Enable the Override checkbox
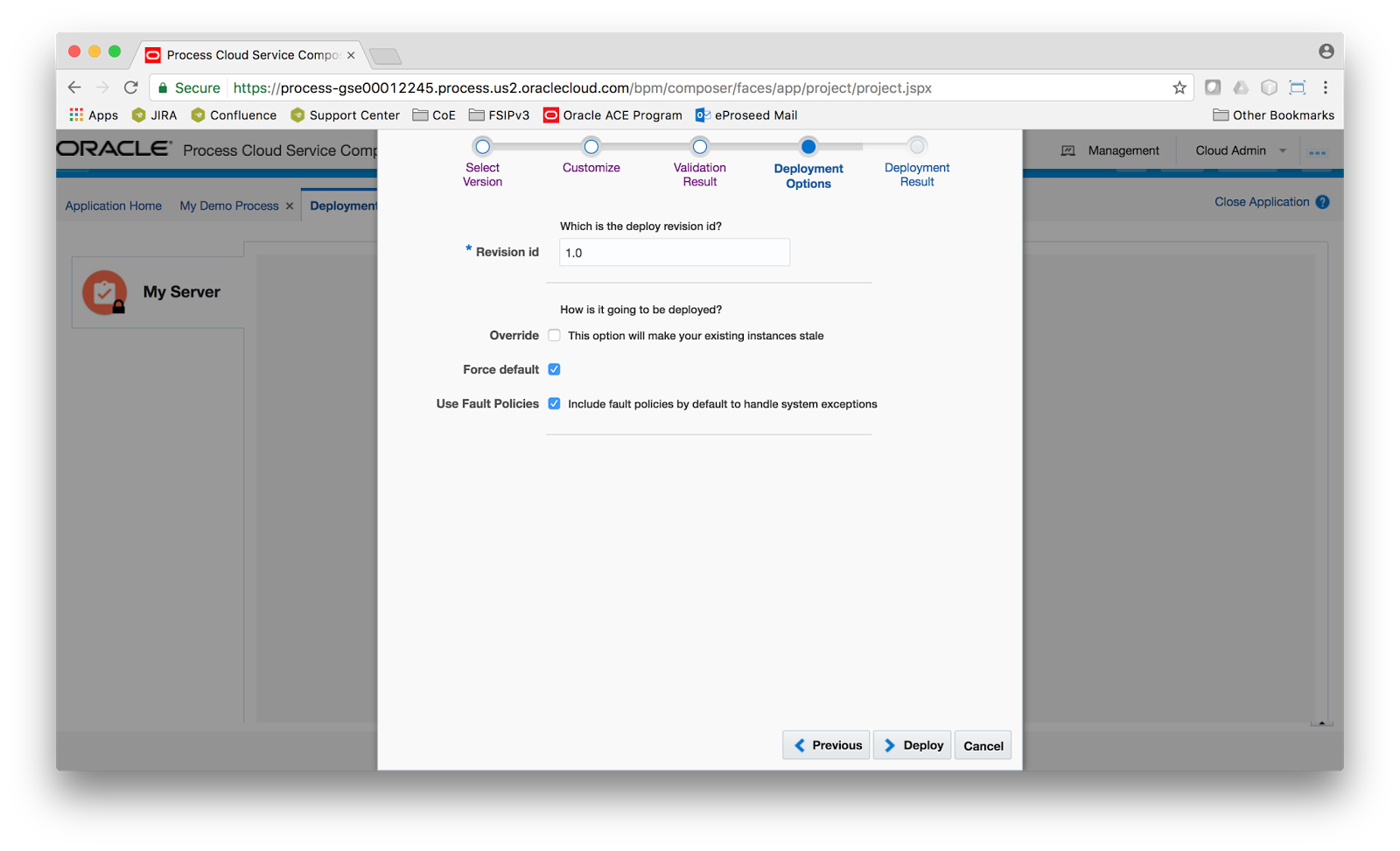The height and width of the screenshot is (851, 1400). (x=554, y=335)
